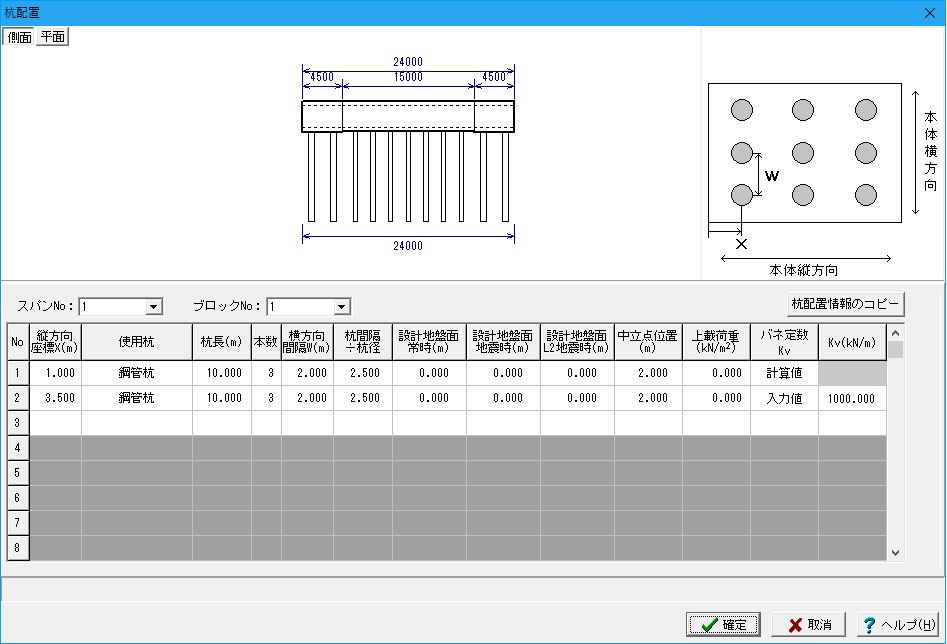Click the 杭配置情報のコピー button

pyautogui.click(x=845, y=304)
